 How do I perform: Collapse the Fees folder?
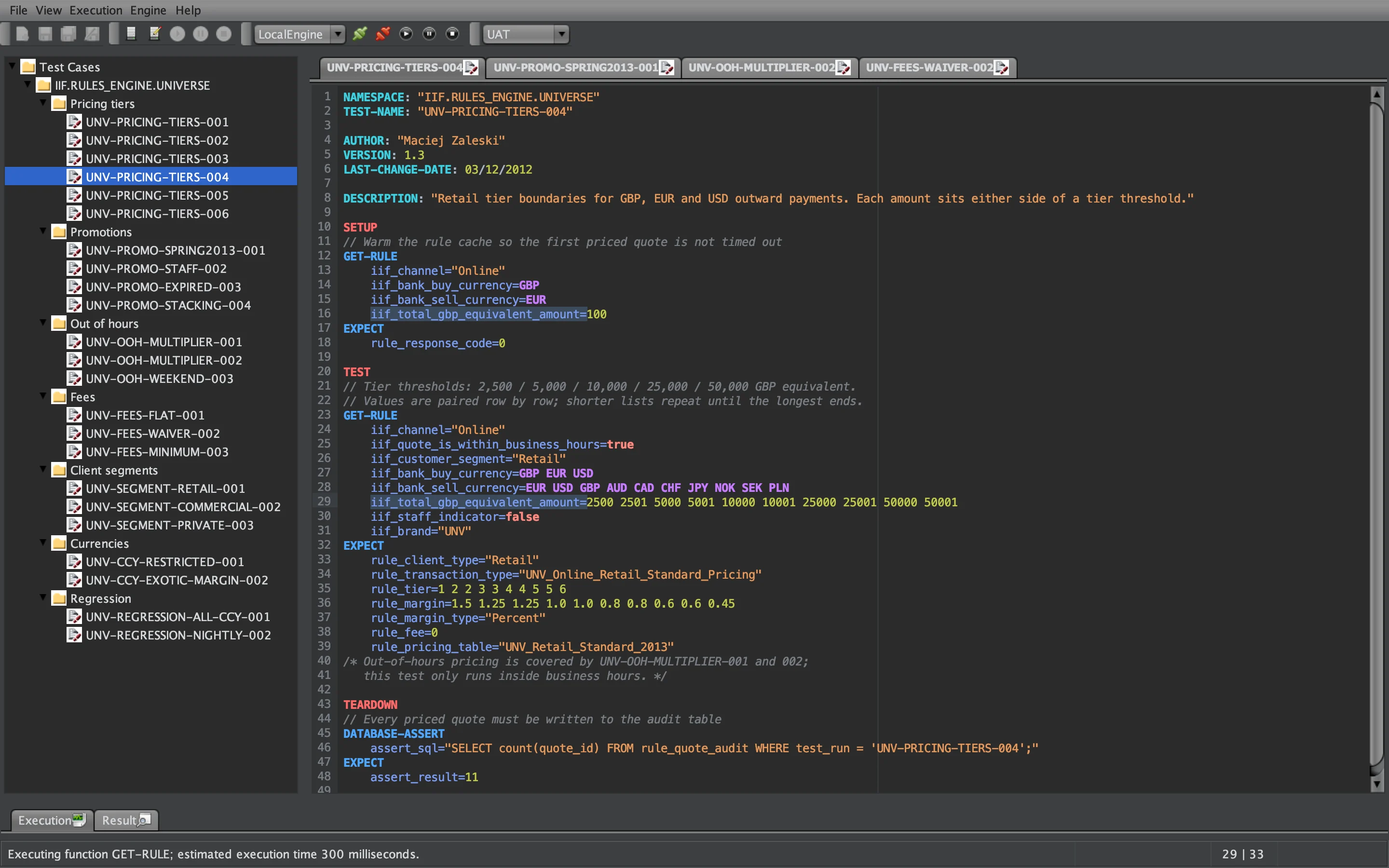pyautogui.click(x=43, y=396)
